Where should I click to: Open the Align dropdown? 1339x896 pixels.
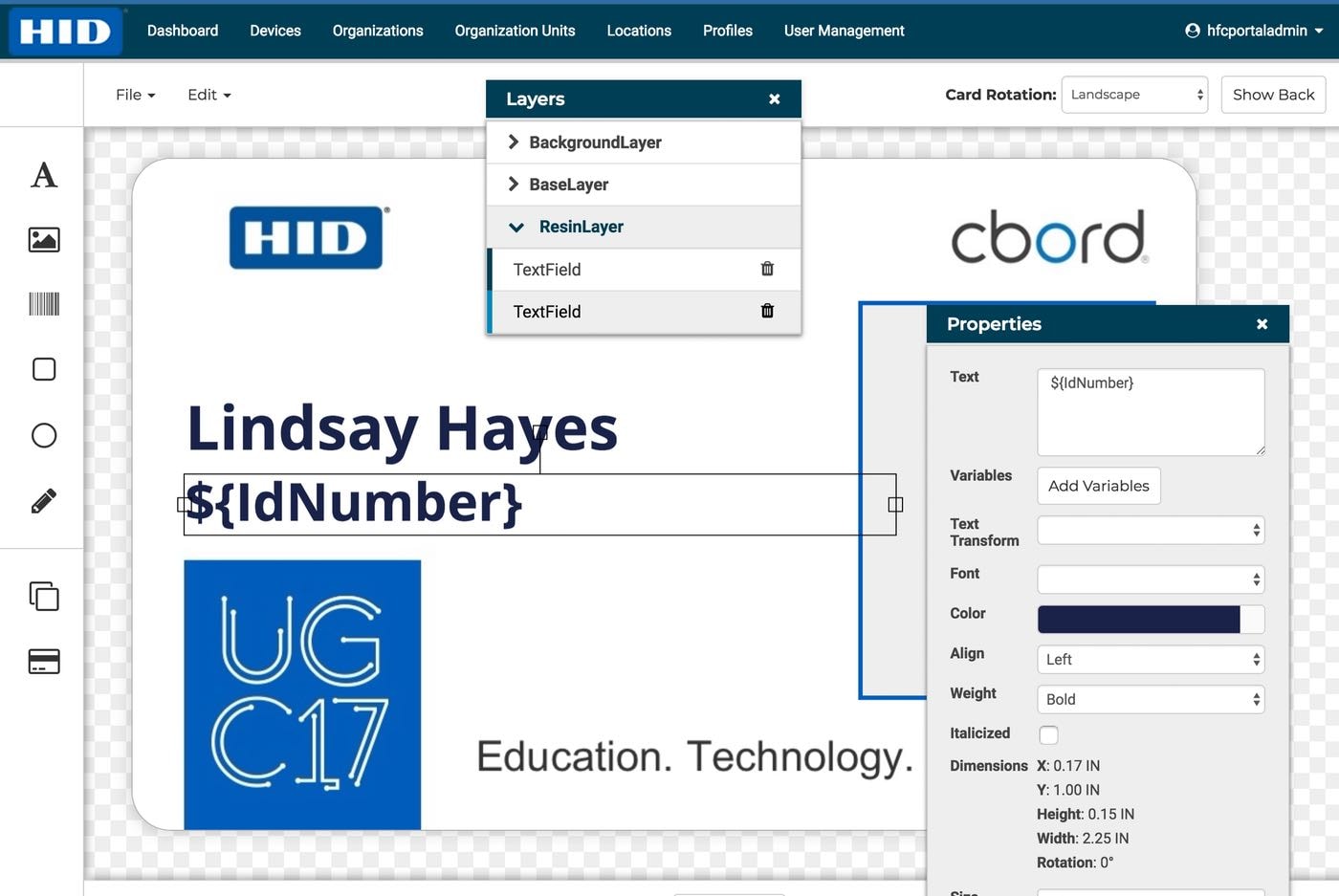pos(1151,659)
